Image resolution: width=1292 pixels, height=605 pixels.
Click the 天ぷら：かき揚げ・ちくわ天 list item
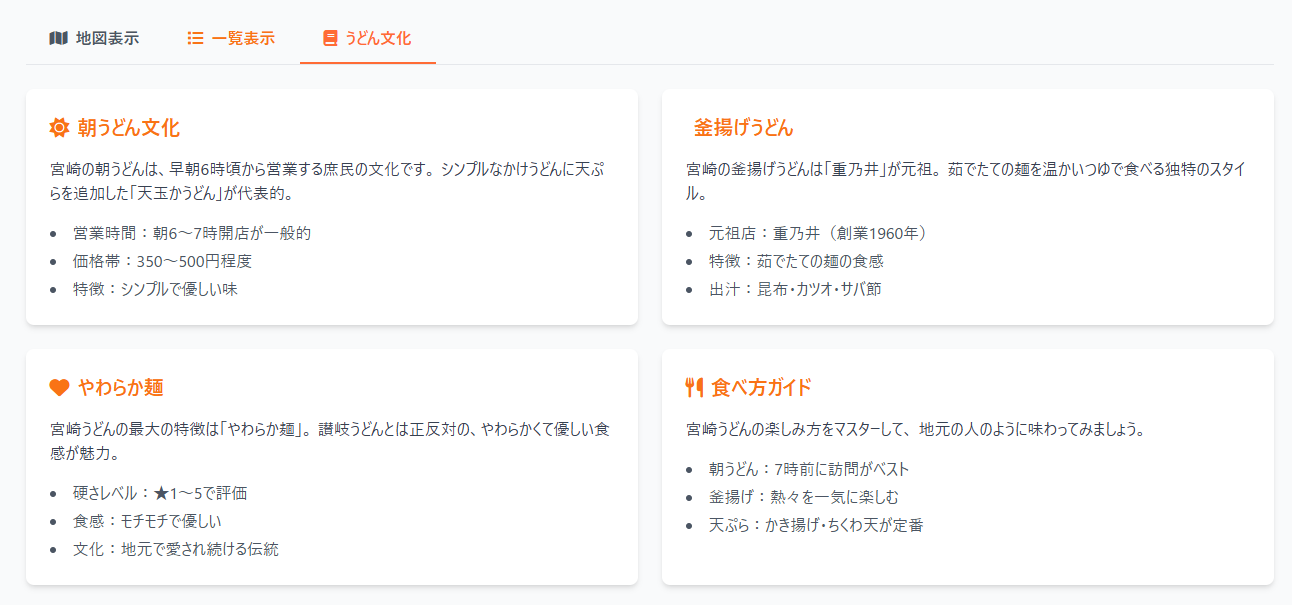click(x=816, y=525)
